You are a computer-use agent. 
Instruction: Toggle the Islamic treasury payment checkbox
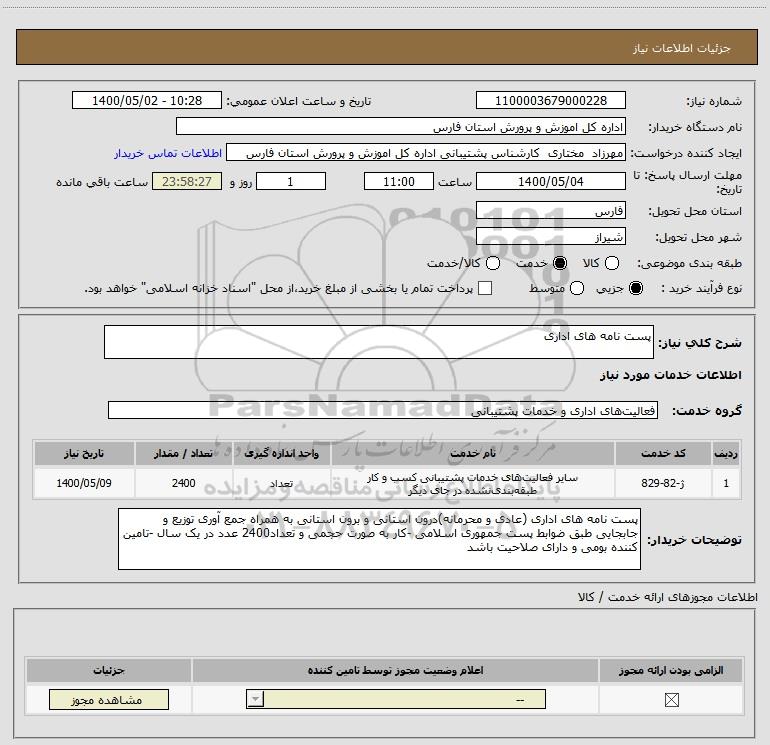(x=485, y=288)
